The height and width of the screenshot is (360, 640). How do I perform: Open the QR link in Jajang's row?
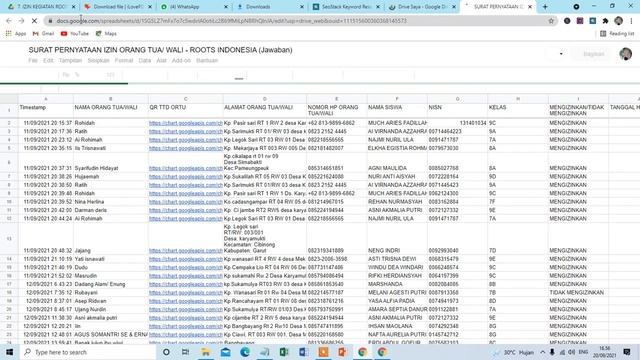[186, 251]
